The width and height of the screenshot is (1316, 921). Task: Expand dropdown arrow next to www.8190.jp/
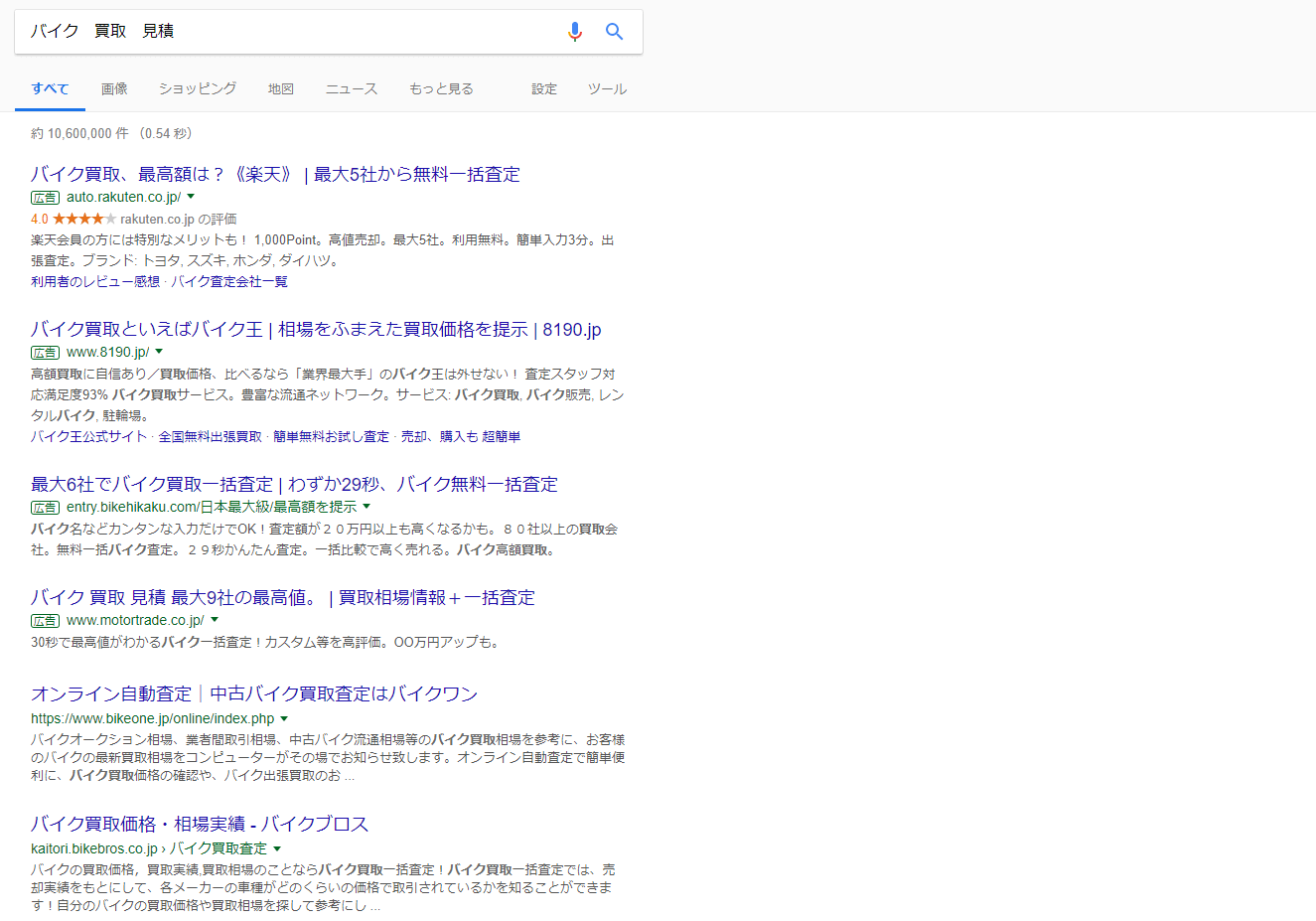[x=159, y=352]
